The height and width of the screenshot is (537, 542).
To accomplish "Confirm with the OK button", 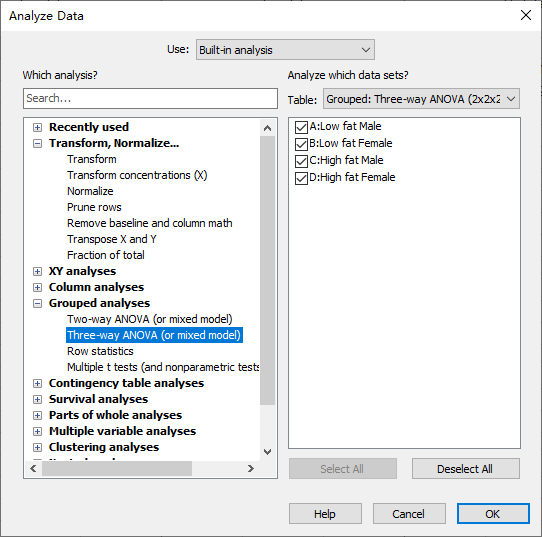I will pyautogui.click(x=493, y=514).
